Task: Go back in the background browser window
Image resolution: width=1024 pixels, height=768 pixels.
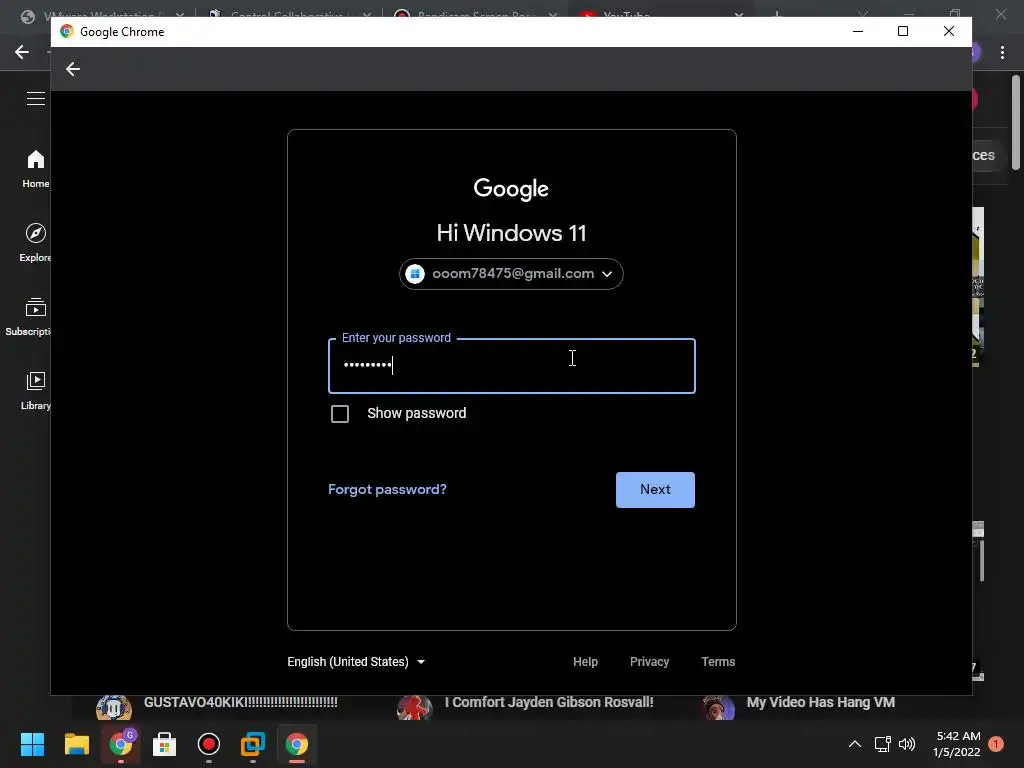Action: (22, 52)
